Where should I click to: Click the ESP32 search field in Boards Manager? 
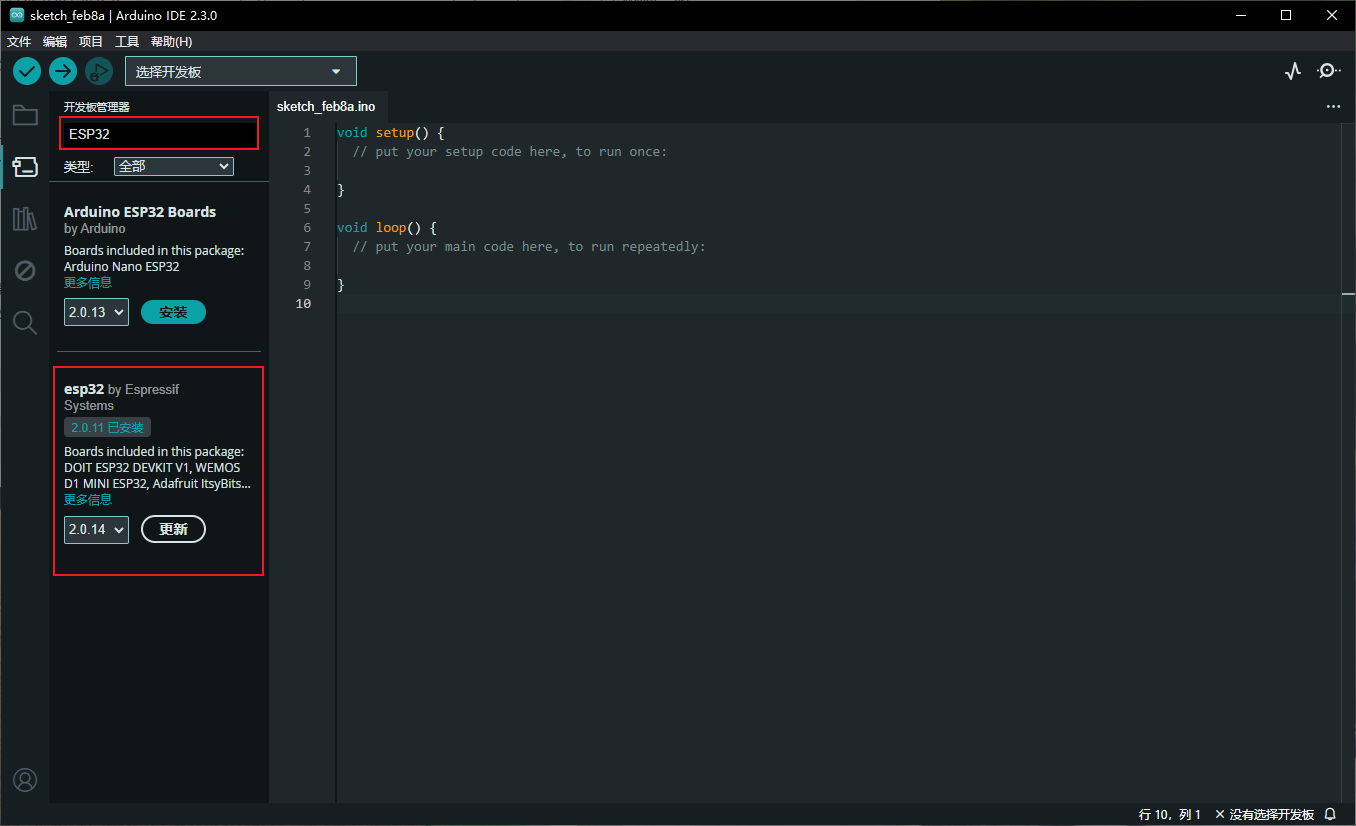pos(159,133)
